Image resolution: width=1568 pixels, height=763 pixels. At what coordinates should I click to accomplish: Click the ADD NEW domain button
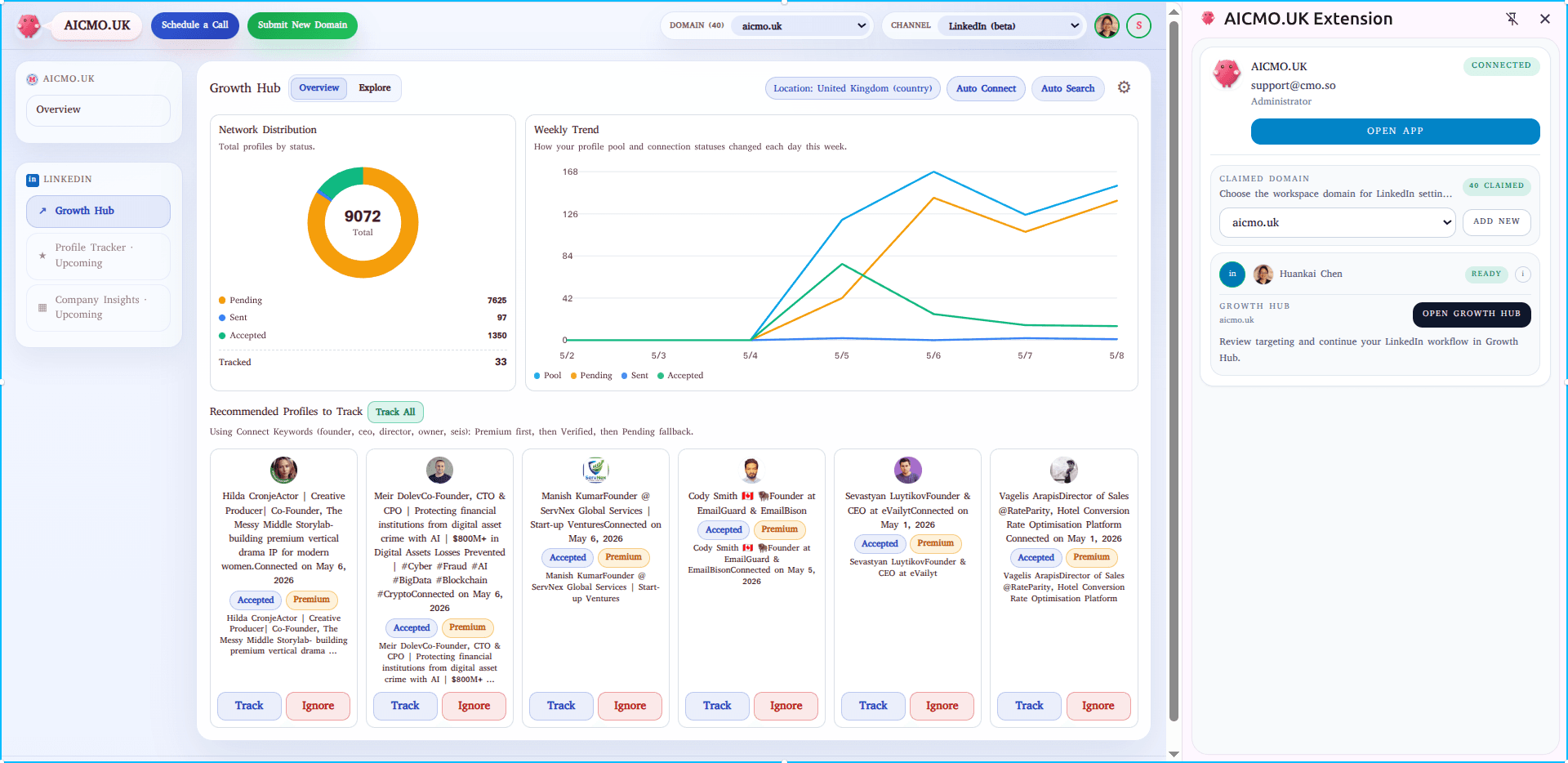[x=1496, y=222]
